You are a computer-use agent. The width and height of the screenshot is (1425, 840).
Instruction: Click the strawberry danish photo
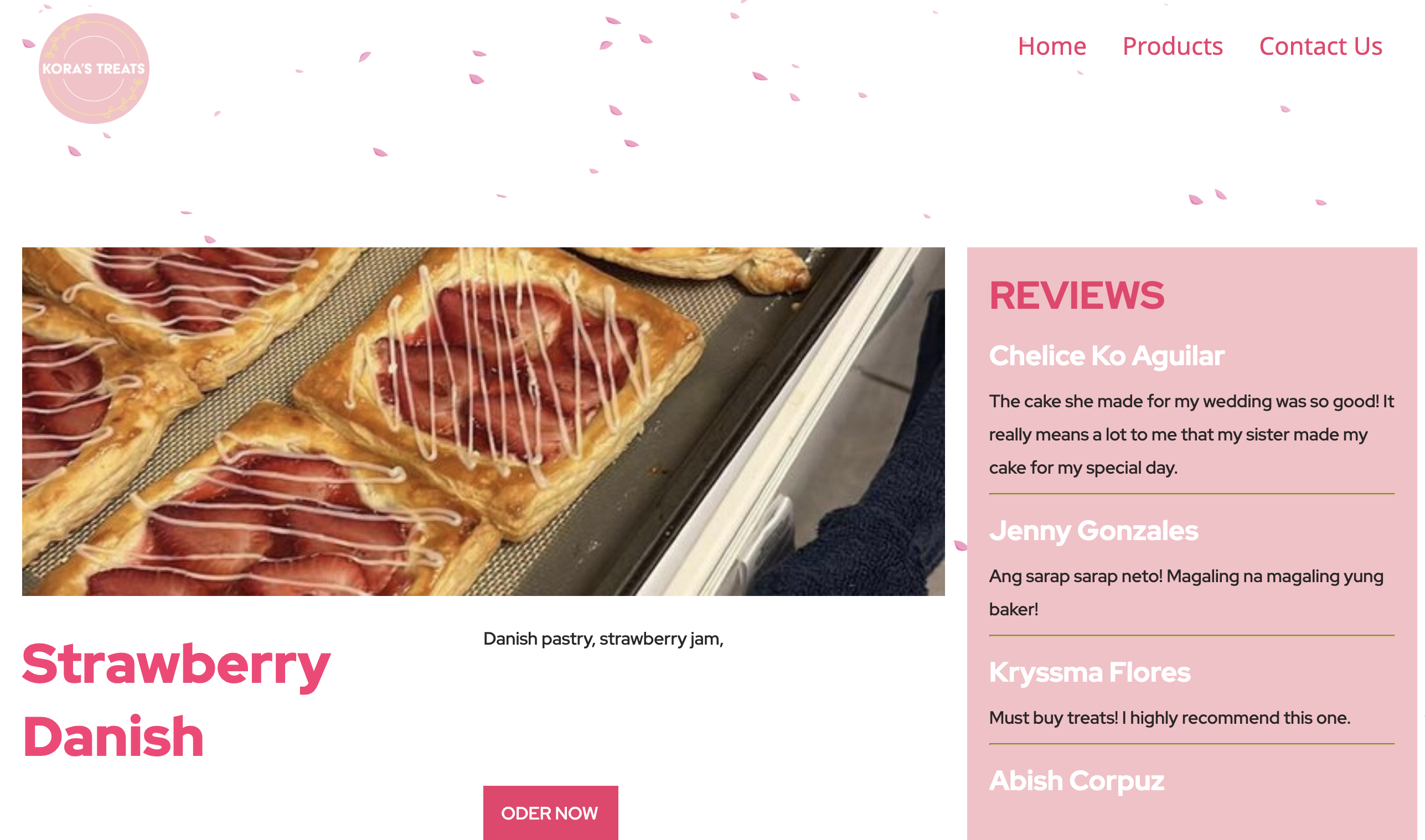pos(483,421)
